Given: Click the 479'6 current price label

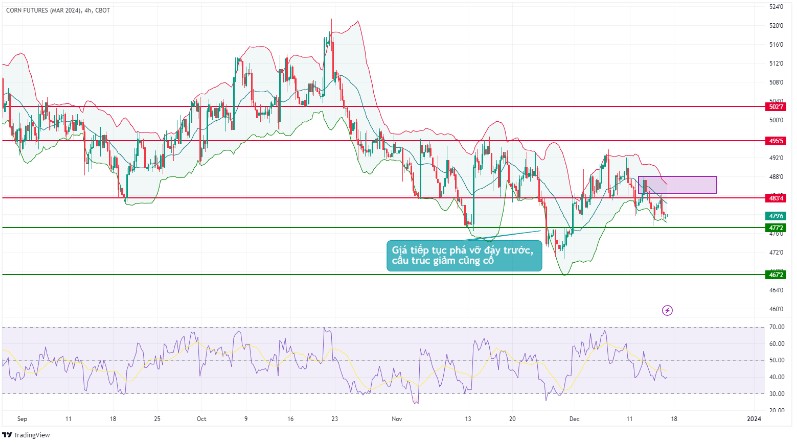Looking at the screenshot, I should [x=775, y=216].
